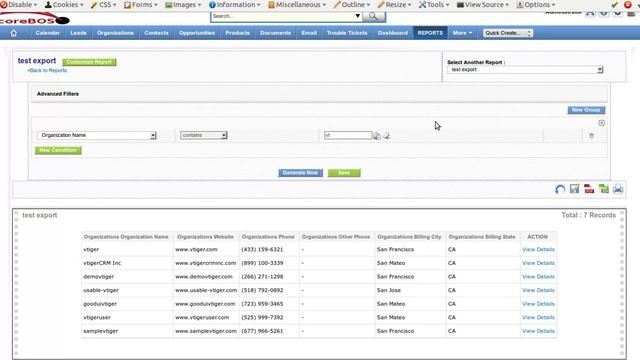Viewport: 640px width, 360px height.
Task: Open the Documents tab
Action: point(276,33)
